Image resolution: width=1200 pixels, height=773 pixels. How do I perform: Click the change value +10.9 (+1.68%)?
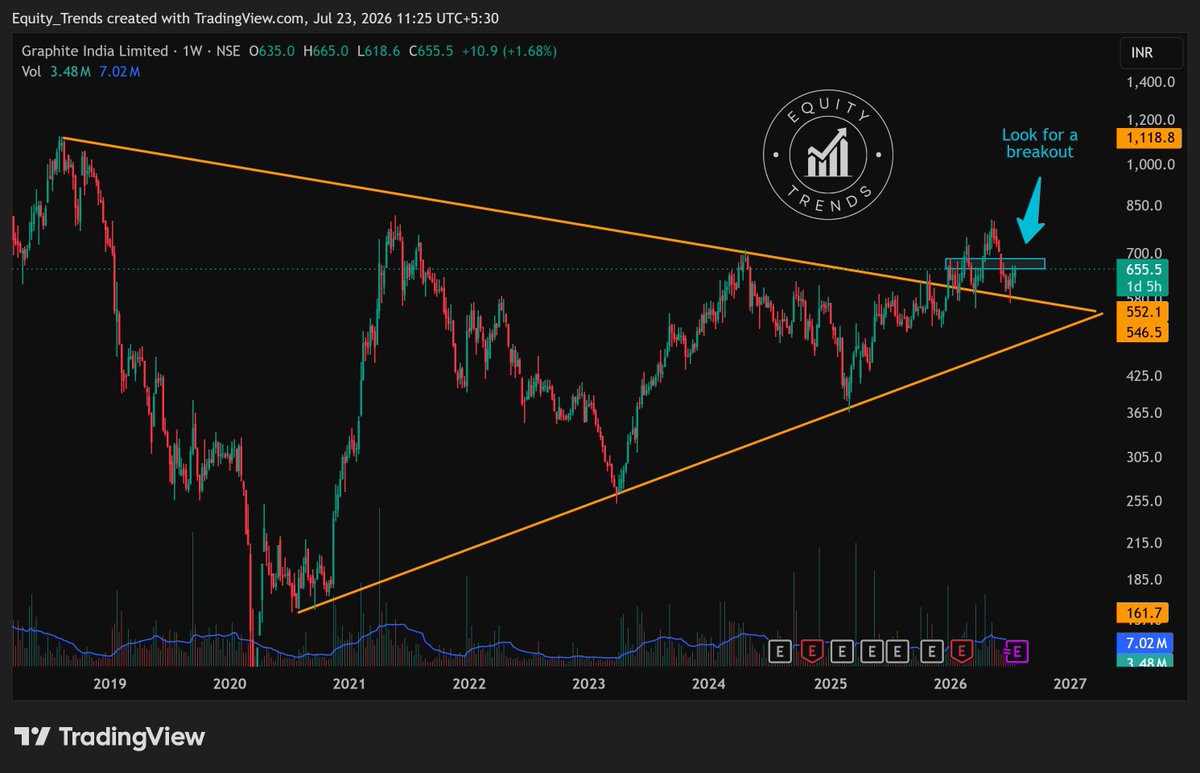point(508,51)
